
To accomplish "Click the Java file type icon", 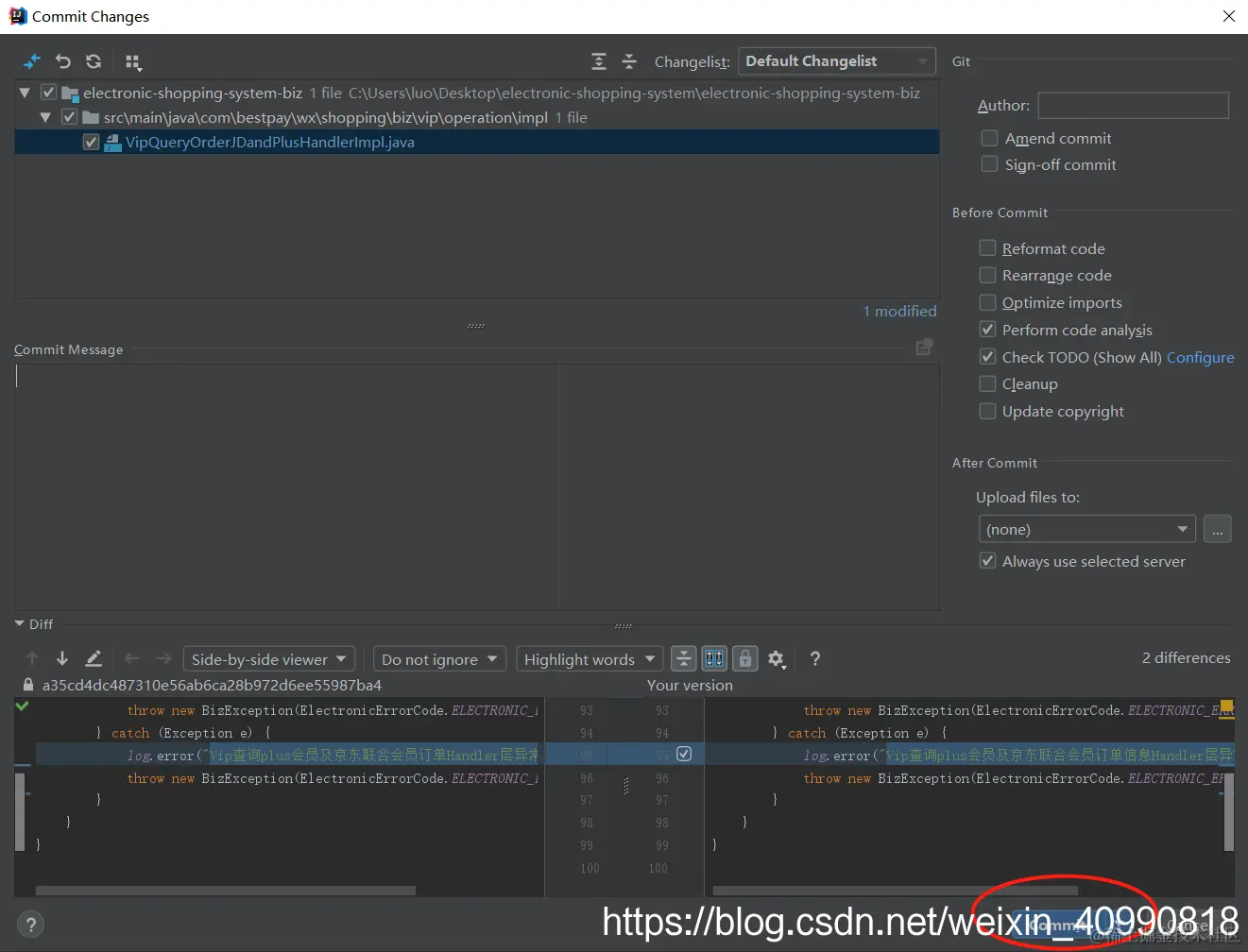I will (112, 143).
